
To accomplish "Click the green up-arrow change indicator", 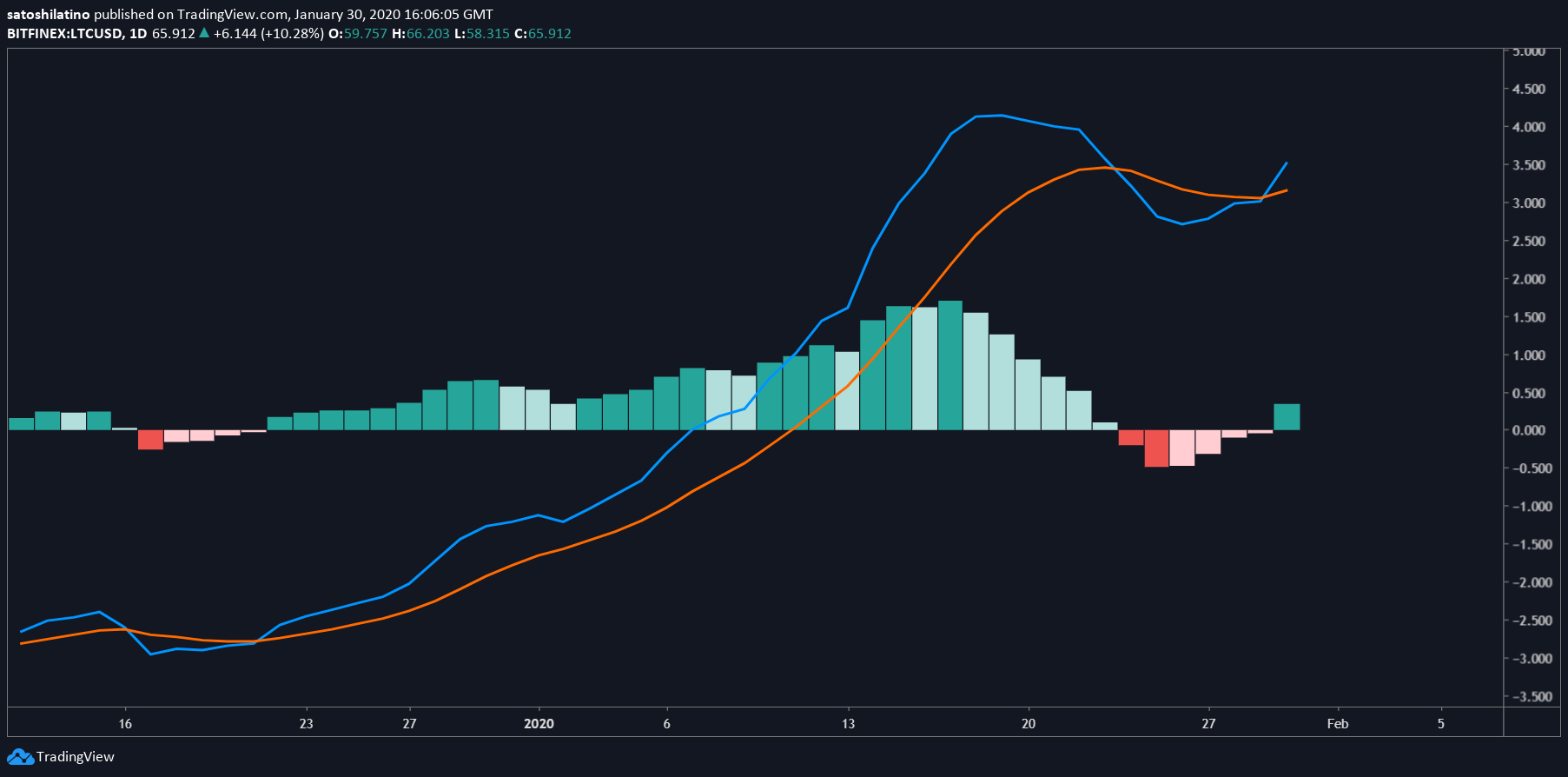I will click(204, 33).
